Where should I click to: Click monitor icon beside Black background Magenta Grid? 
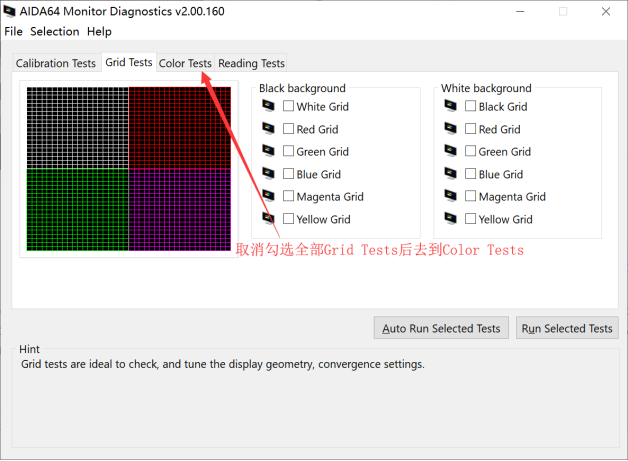pos(268,196)
